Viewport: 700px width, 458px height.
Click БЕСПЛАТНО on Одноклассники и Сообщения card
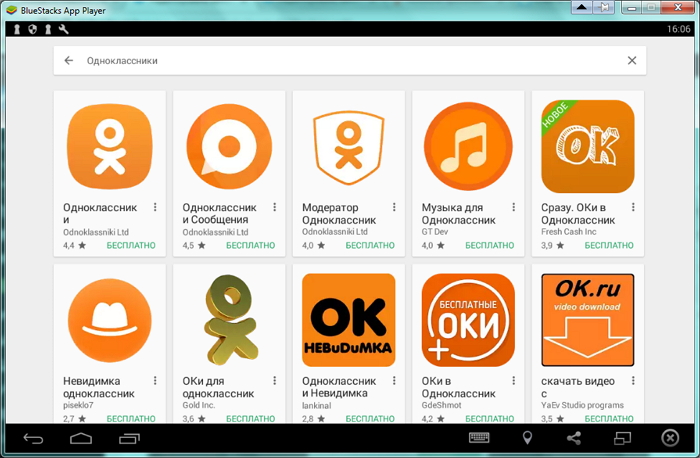click(250, 245)
